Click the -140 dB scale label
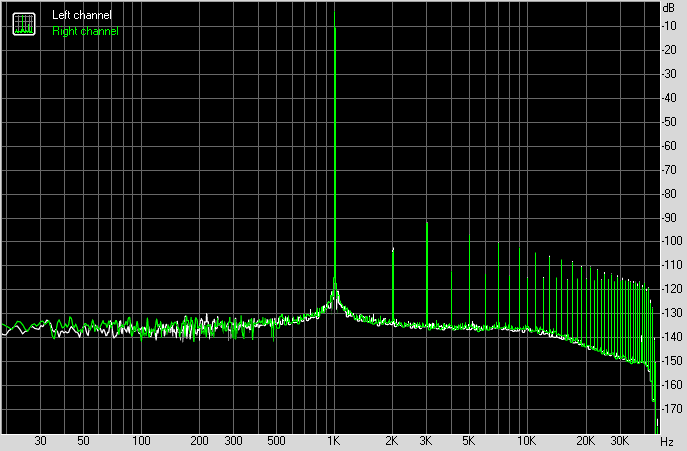This screenshot has width=687, height=451. 672,337
